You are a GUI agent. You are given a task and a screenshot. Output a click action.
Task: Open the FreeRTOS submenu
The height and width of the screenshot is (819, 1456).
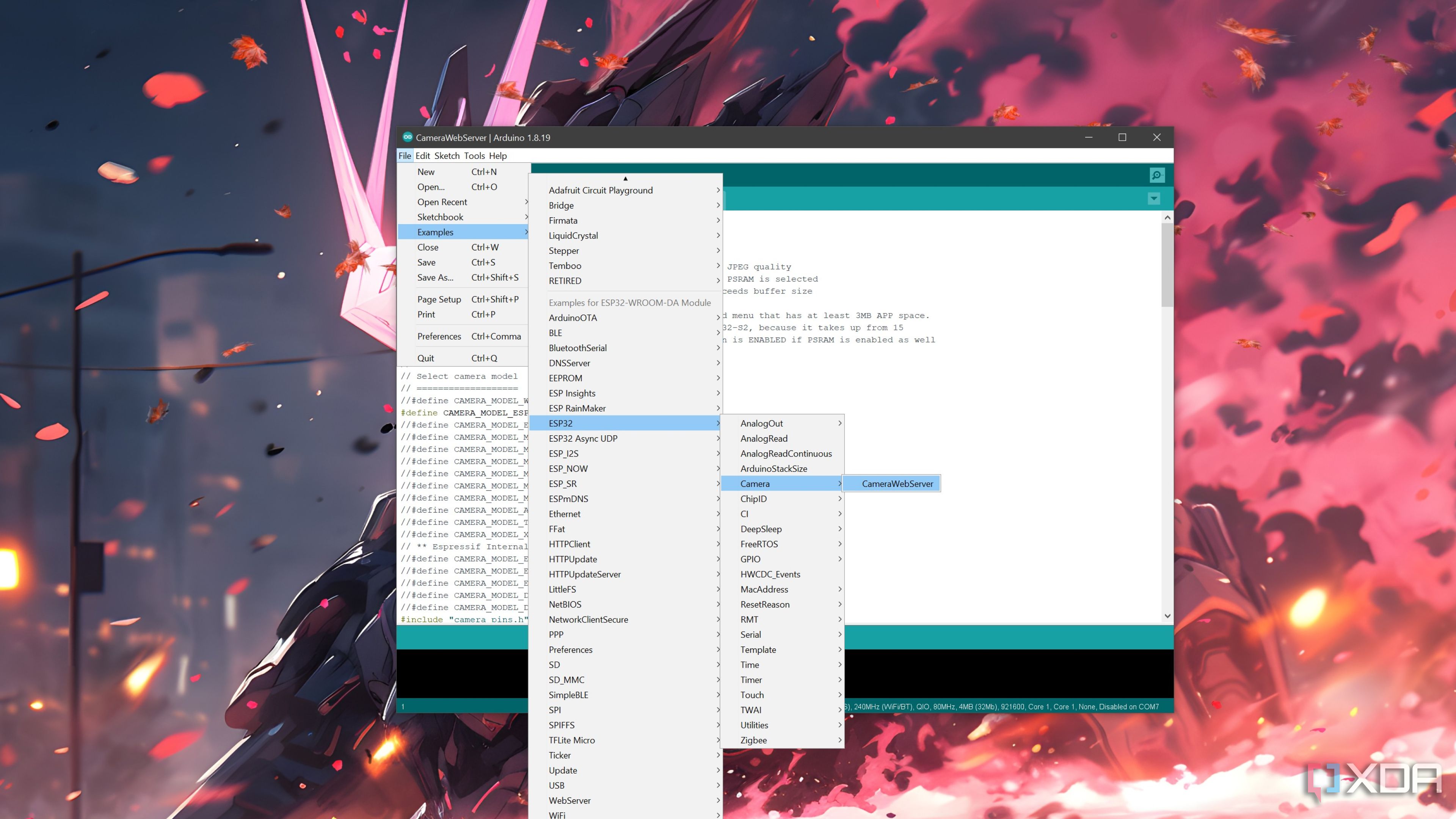(783, 544)
